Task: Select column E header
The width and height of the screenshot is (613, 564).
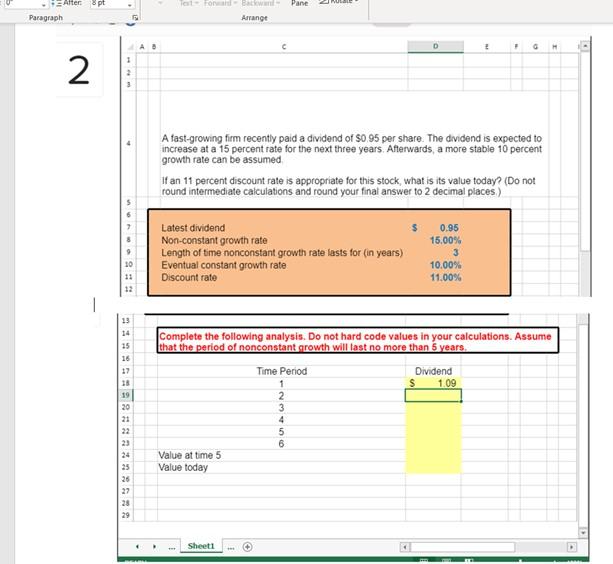Action: click(487, 47)
